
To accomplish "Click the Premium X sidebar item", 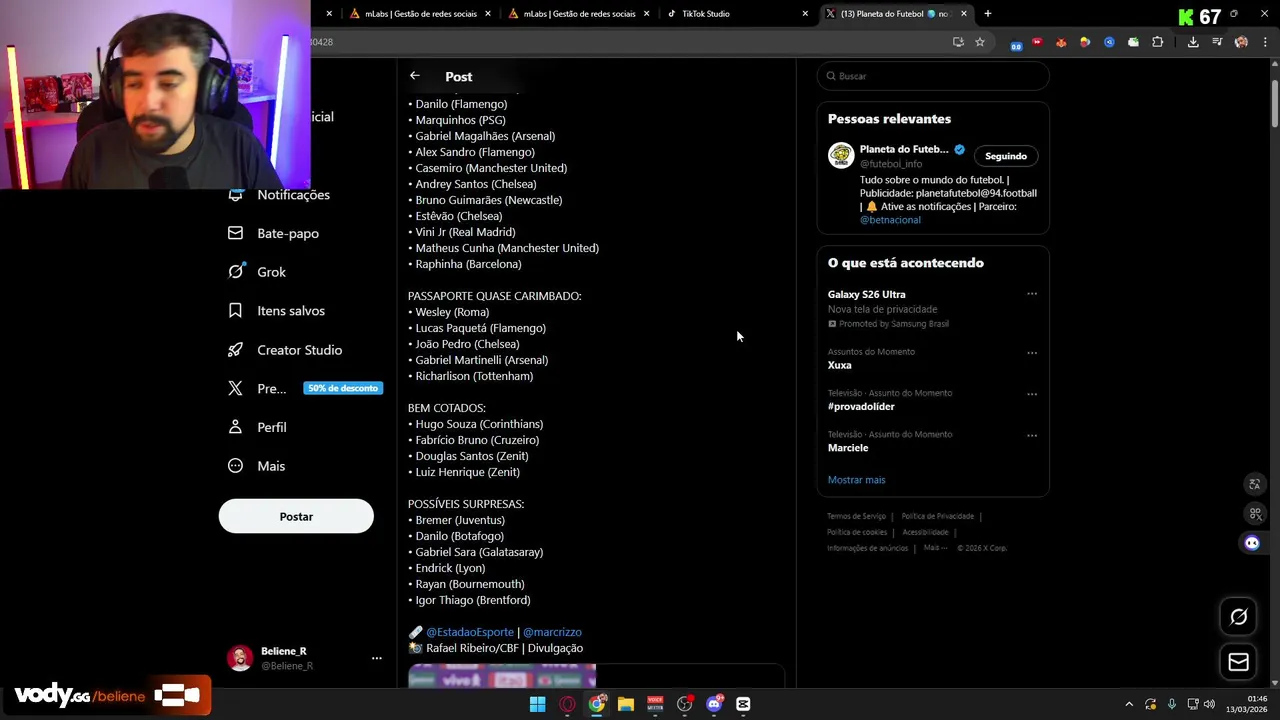I will (x=257, y=388).
